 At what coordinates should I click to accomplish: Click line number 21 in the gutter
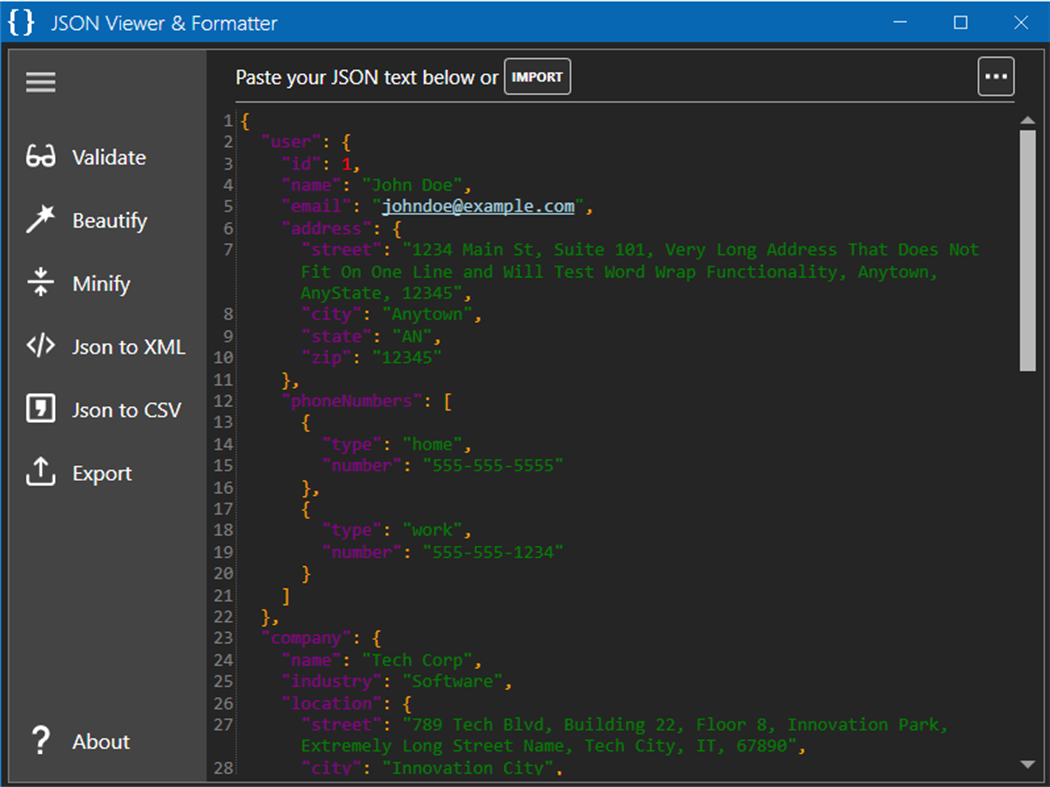[x=223, y=595]
